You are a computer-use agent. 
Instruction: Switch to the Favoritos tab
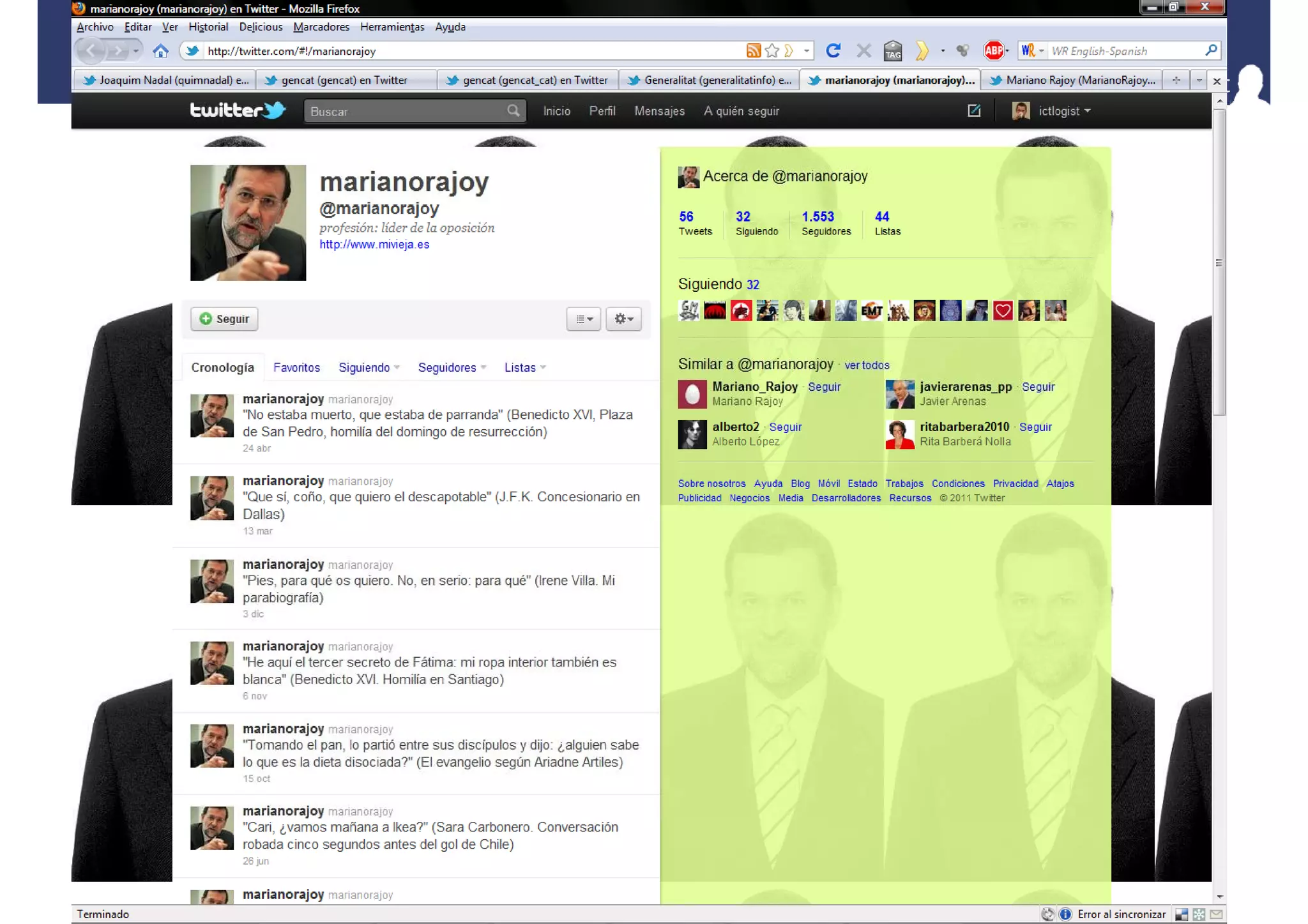point(296,368)
